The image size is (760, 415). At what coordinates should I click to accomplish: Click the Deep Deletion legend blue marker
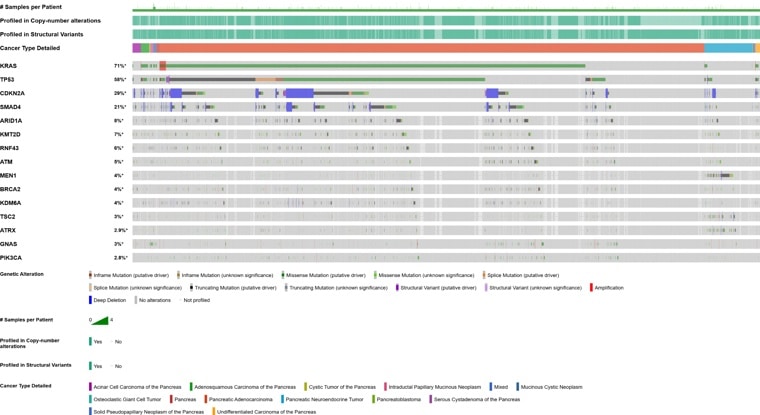coord(90,300)
